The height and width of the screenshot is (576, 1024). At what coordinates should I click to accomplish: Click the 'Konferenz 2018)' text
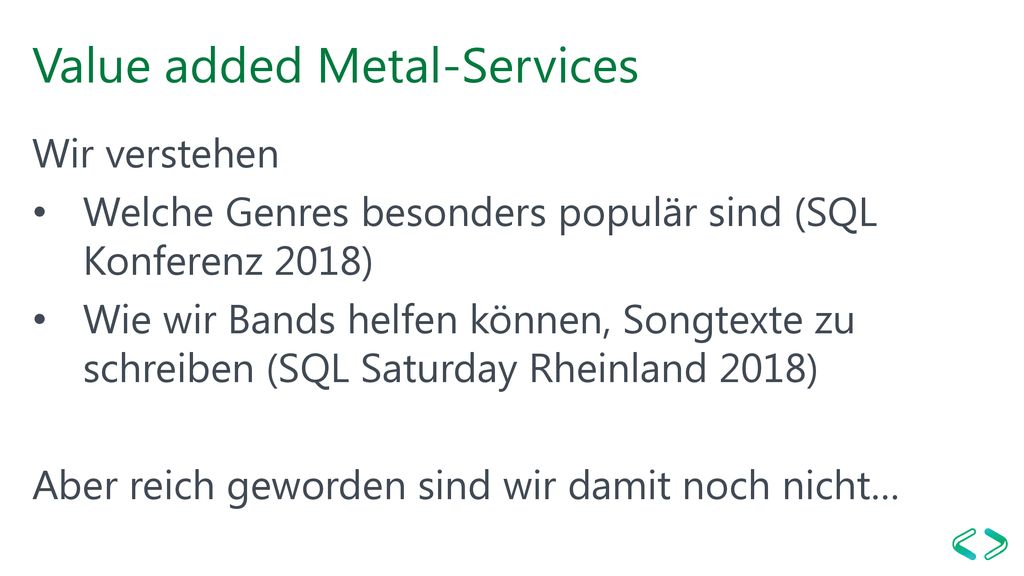(228, 261)
